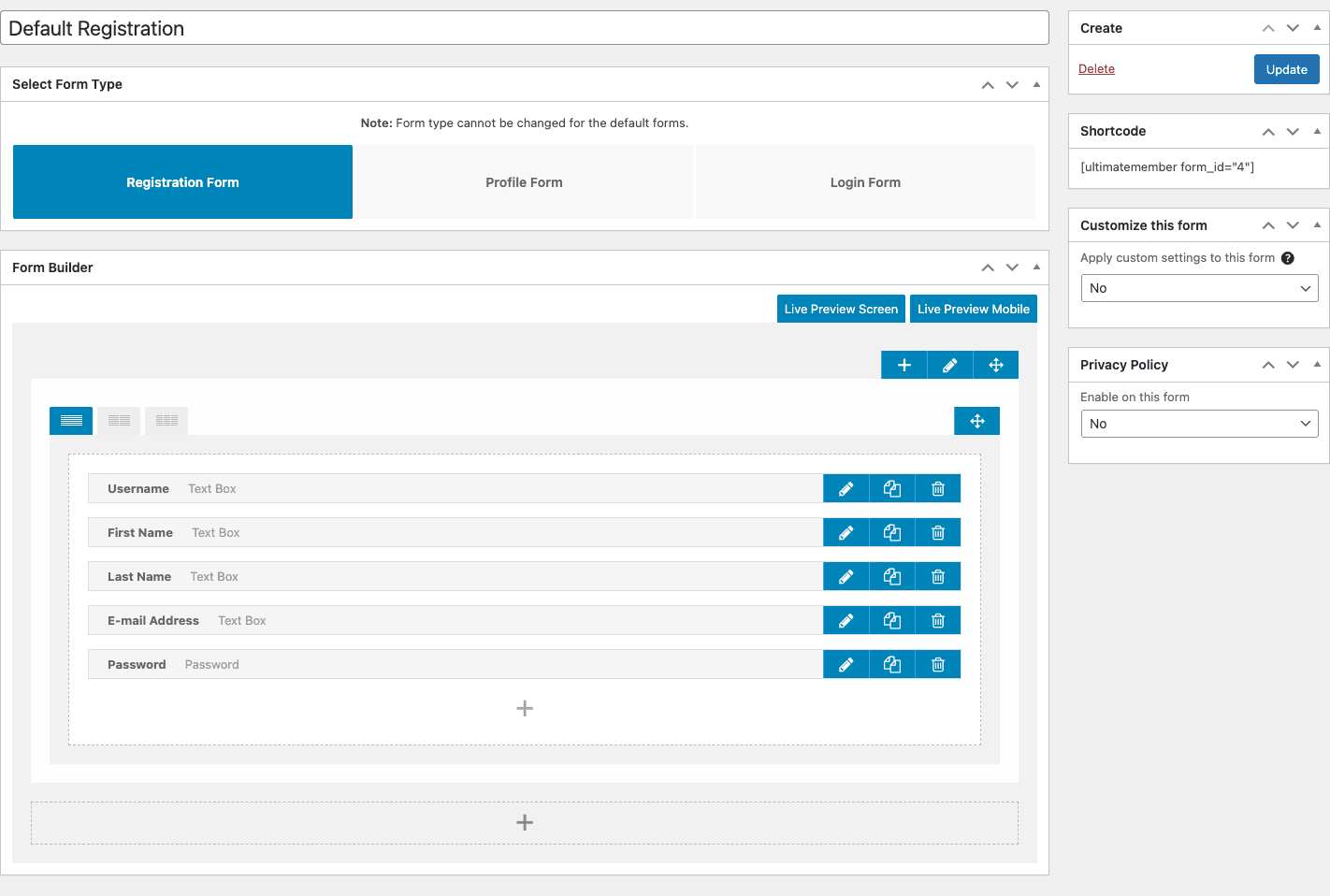
Task: Open Apply custom settings dropdown
Action: (x=1199, y=288)
